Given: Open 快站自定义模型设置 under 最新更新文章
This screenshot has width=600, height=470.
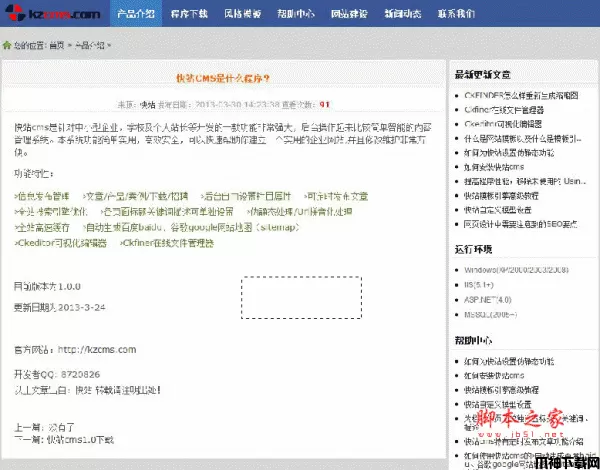Looking at the screenshot, I should point(497,210).
